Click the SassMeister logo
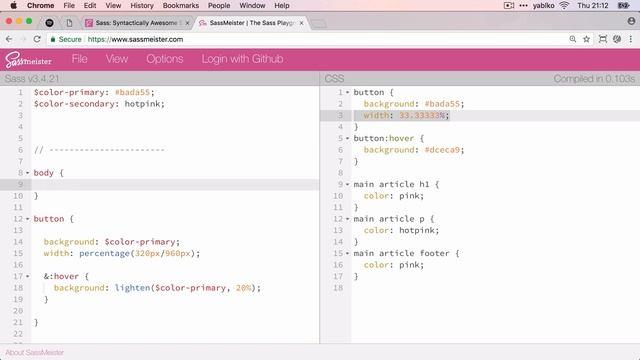The height and width of the screenshot is (360, 640). (28, 60)
